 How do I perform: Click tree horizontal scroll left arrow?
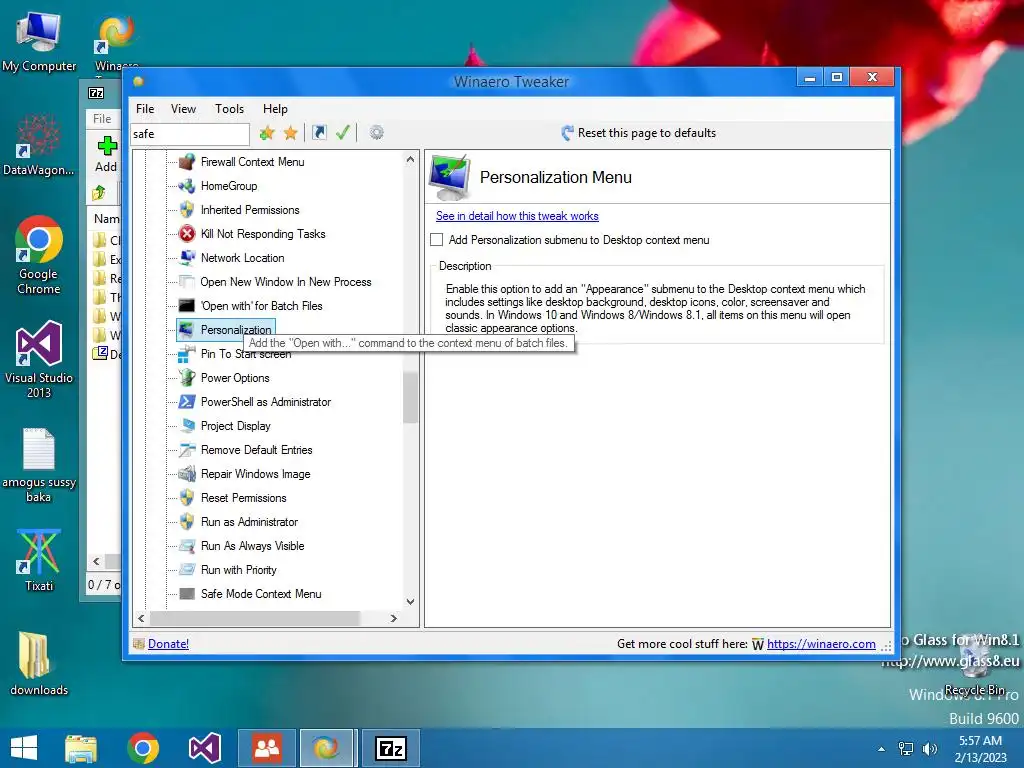tap(141, 618)
